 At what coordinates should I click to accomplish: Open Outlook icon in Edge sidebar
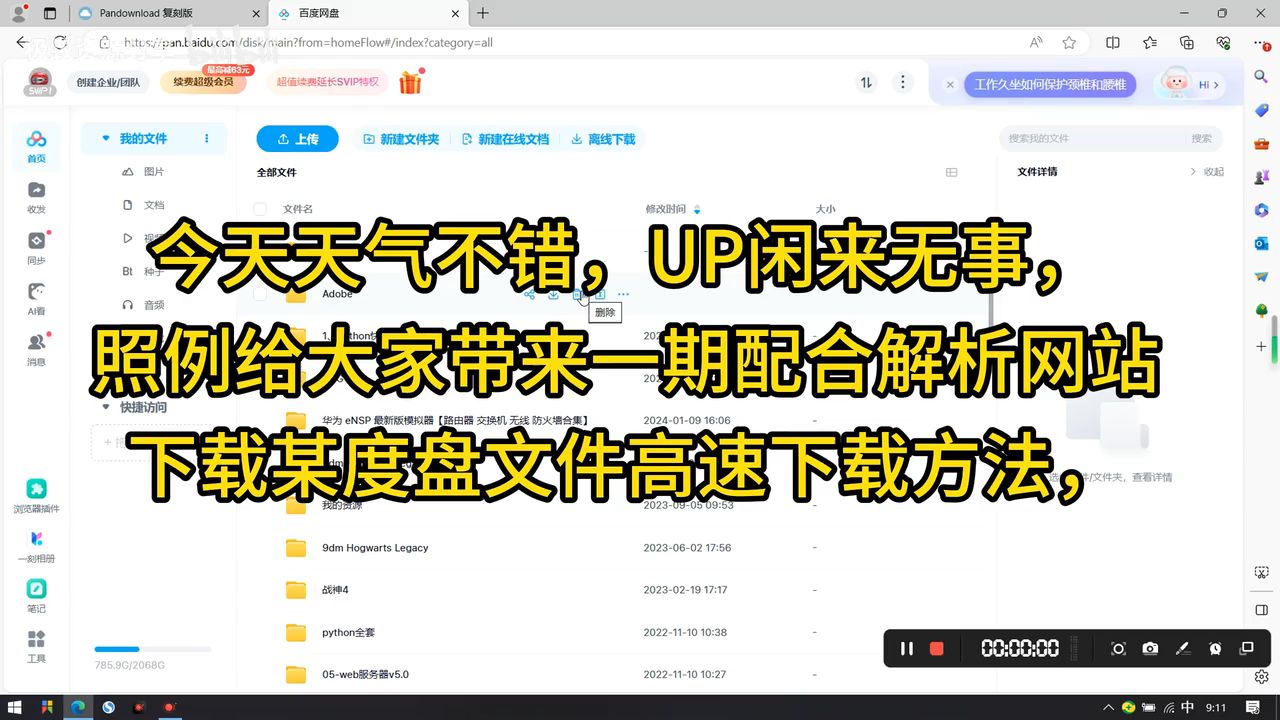(1262, 243)
